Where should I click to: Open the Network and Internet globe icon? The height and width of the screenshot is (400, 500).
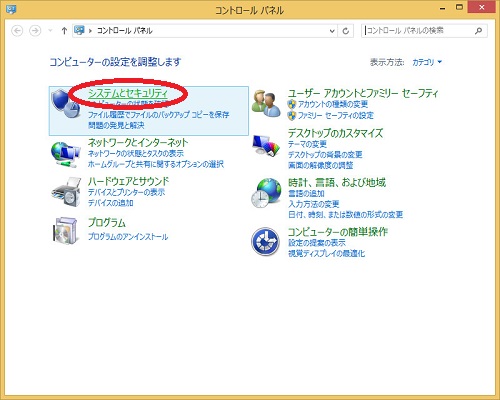click(66, 154)
